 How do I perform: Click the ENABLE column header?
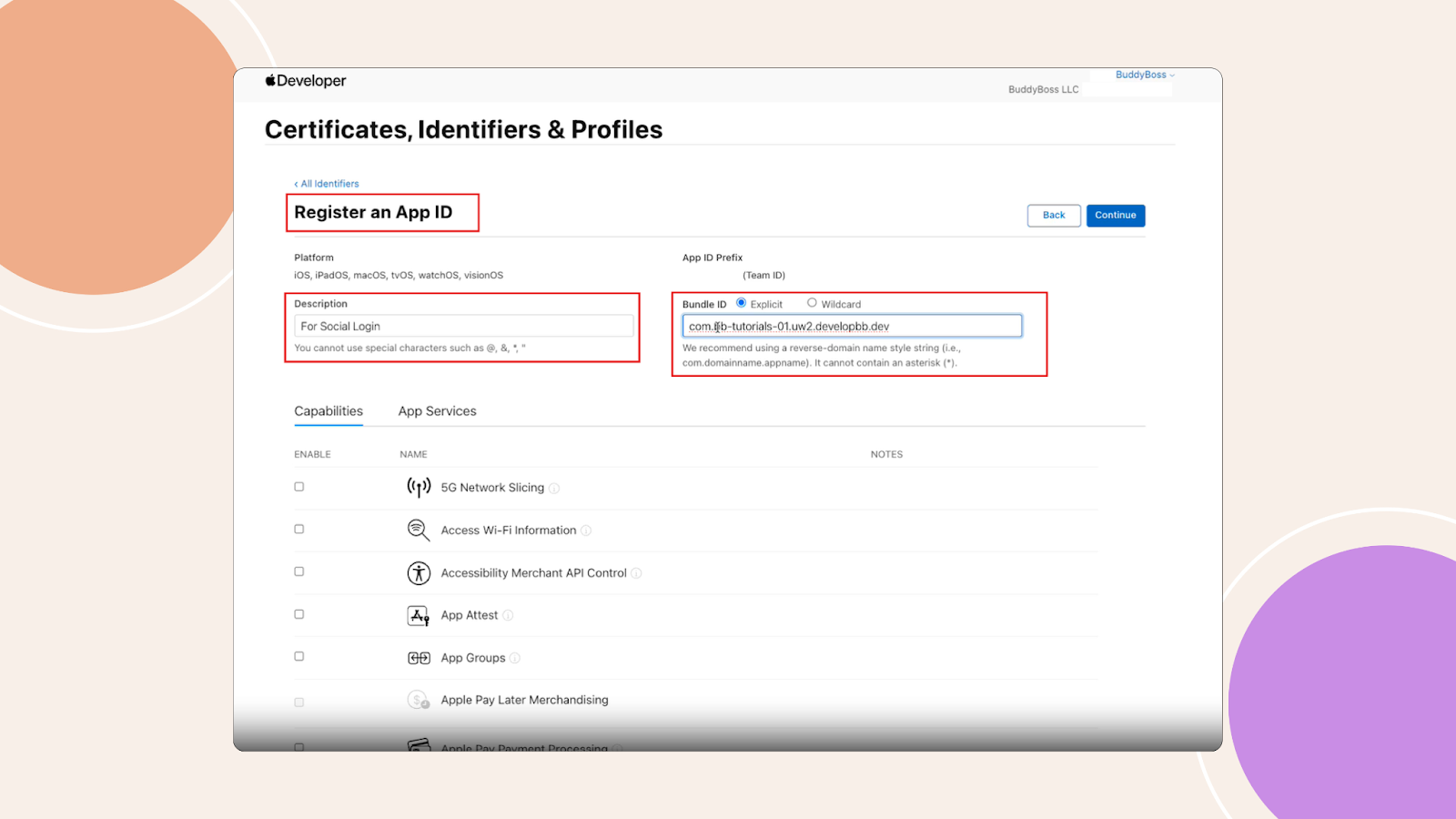pyautogui.click(x=312, y=454)
